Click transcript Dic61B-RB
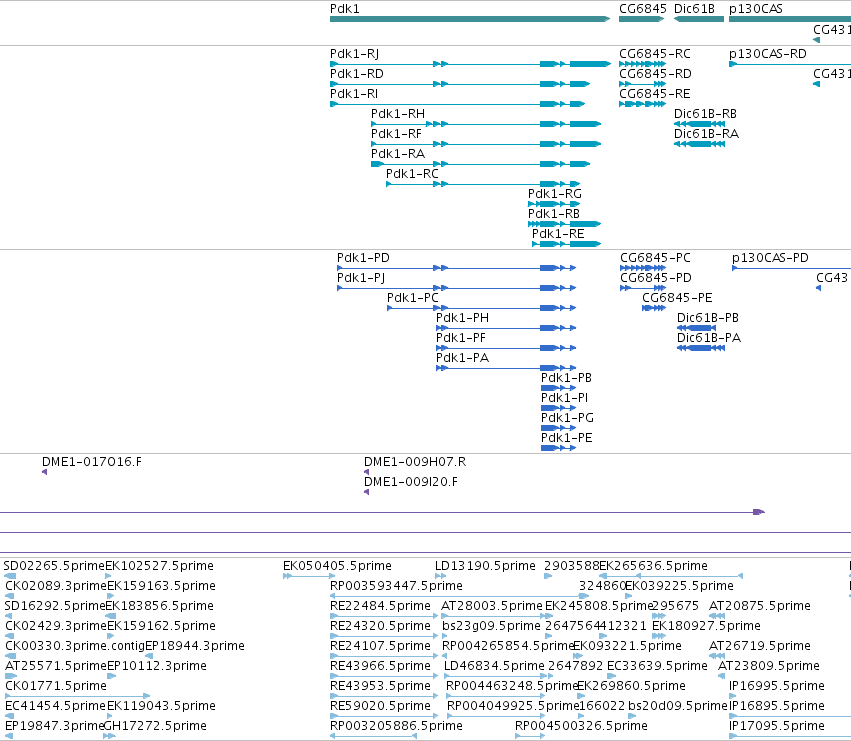The image size is (851, 741). click(x=706, y=114)
